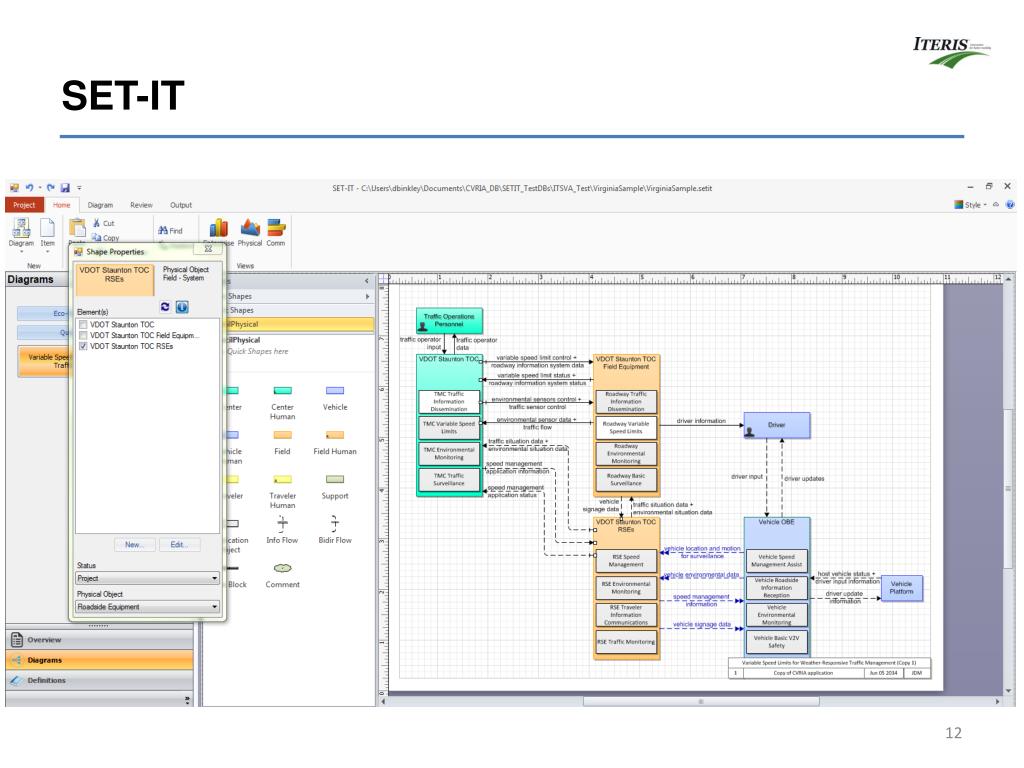The width and height of the screenshot is (1024, 768).
Task: Open the Style dropdown at top right
Action: pyautogui.click(x=971, y=204)
